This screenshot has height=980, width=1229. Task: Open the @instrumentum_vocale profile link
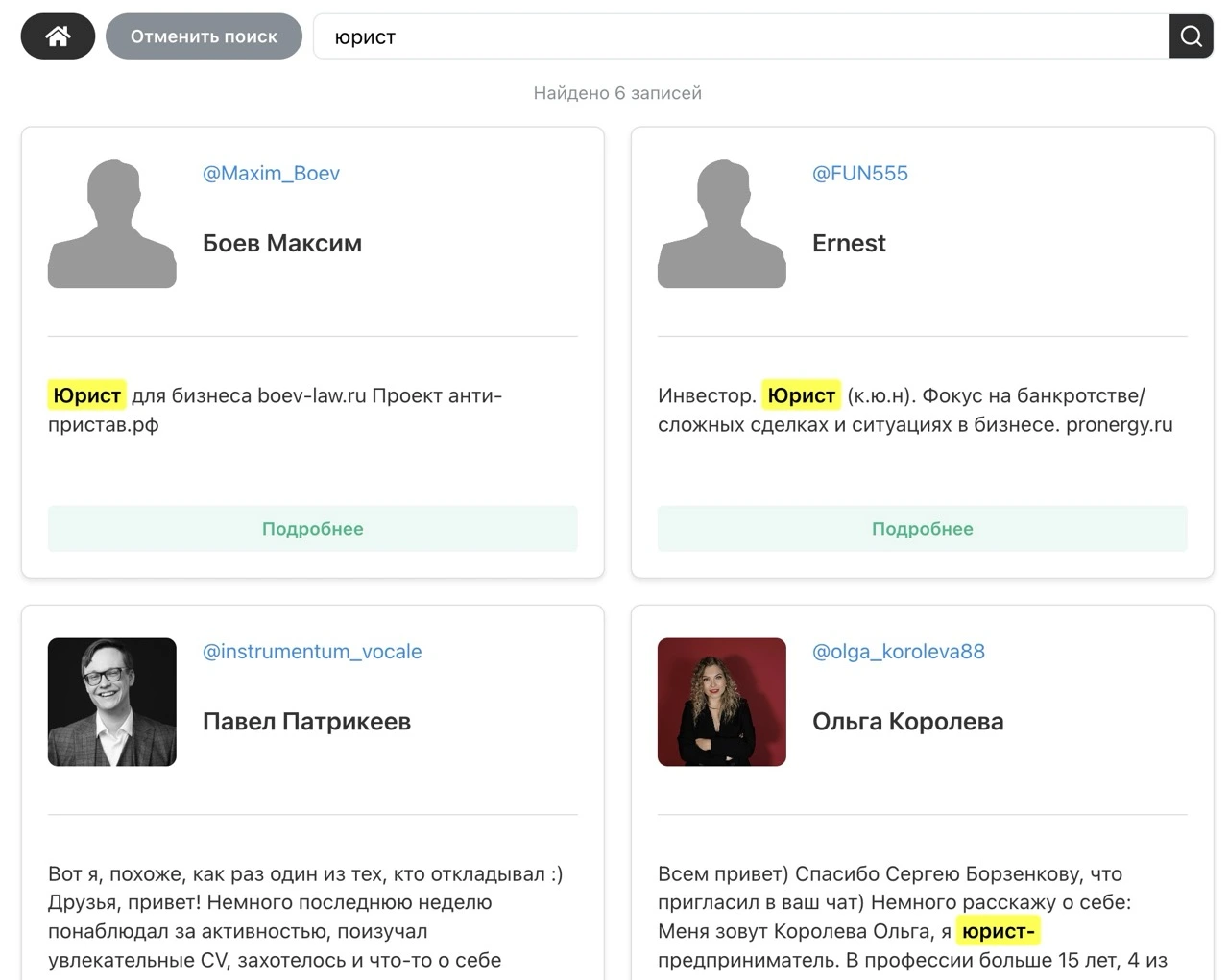(312, 652)
